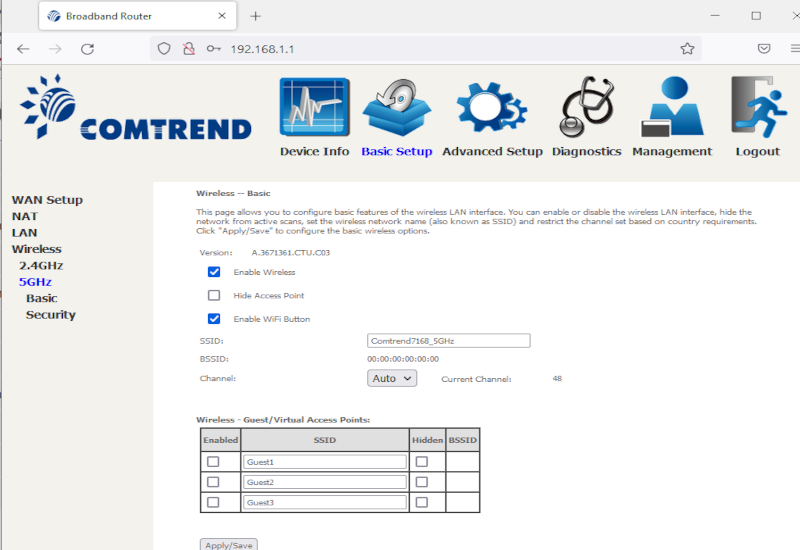
Task: Click the BSSID value 00:00:00:00:00:00
Action: click(403, 359)
